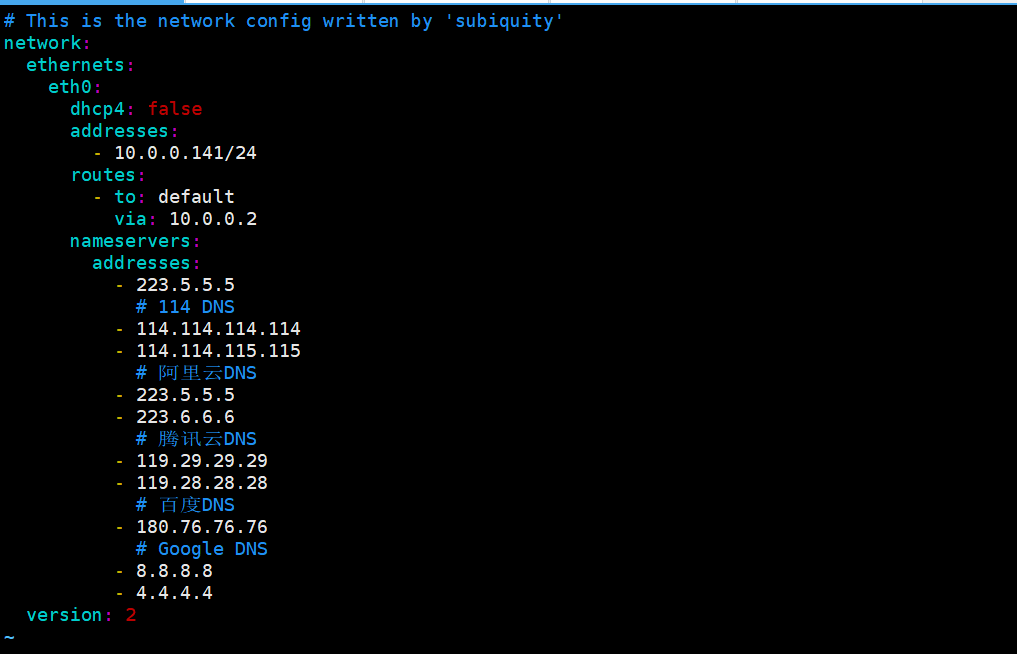Click DNS entry 114.114.115.115

tap(218, 351)
